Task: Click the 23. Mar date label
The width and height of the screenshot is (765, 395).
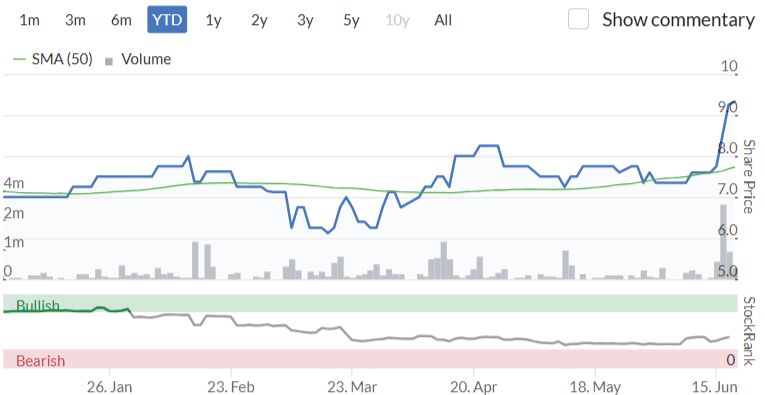Action: pyautogui.click(x=351, y=387)
